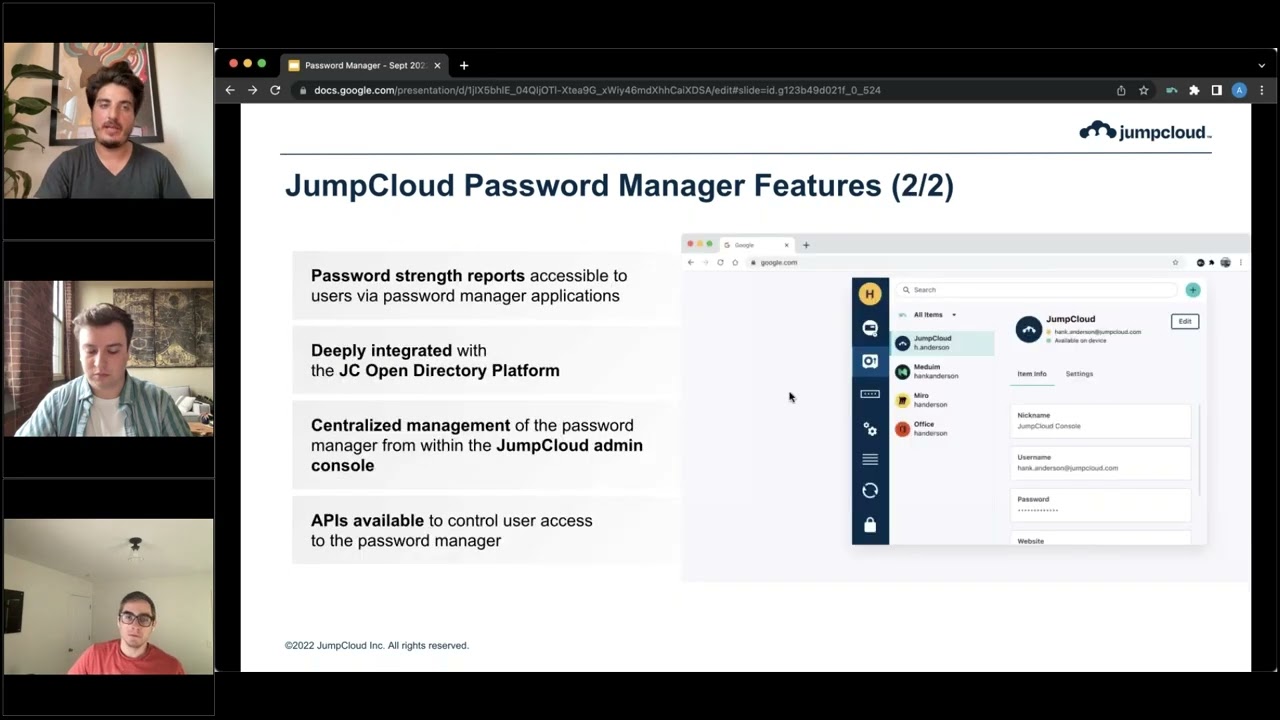
Task: Bookmark this page with the star icon
Action: (x=1144, y=90)
